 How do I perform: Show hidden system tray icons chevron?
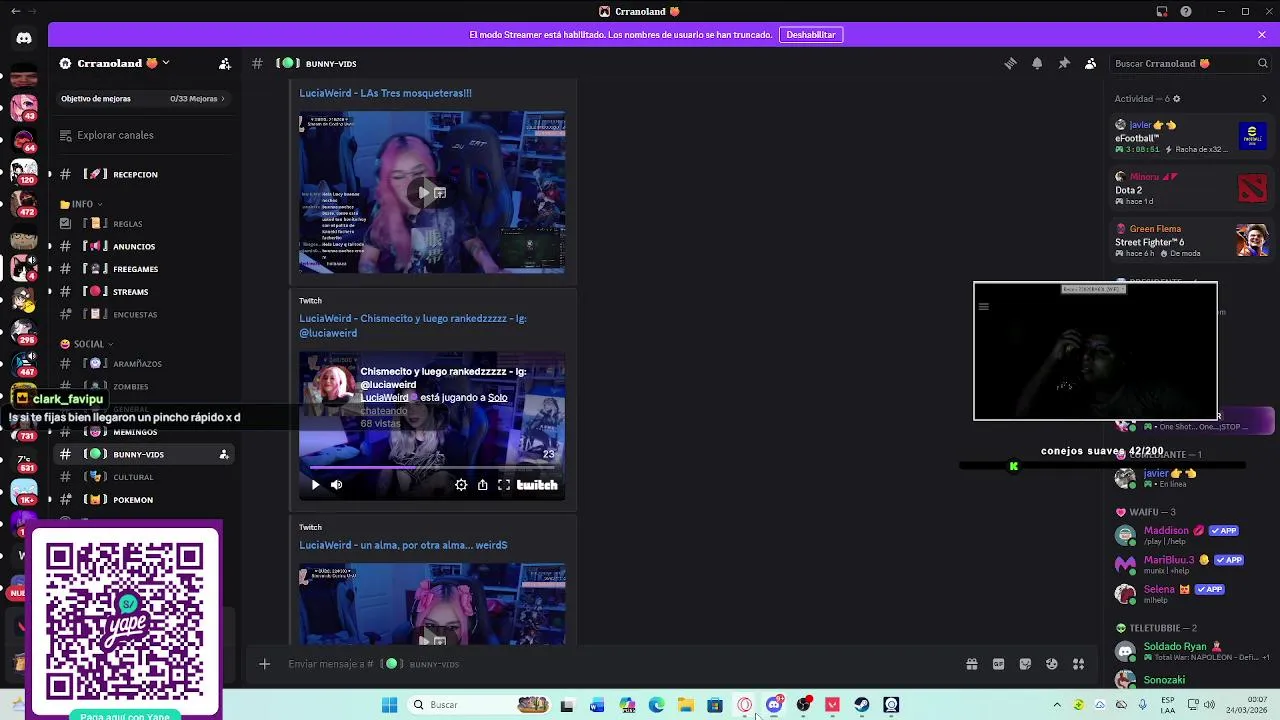pyautogui.click(x=1057, y=705)
